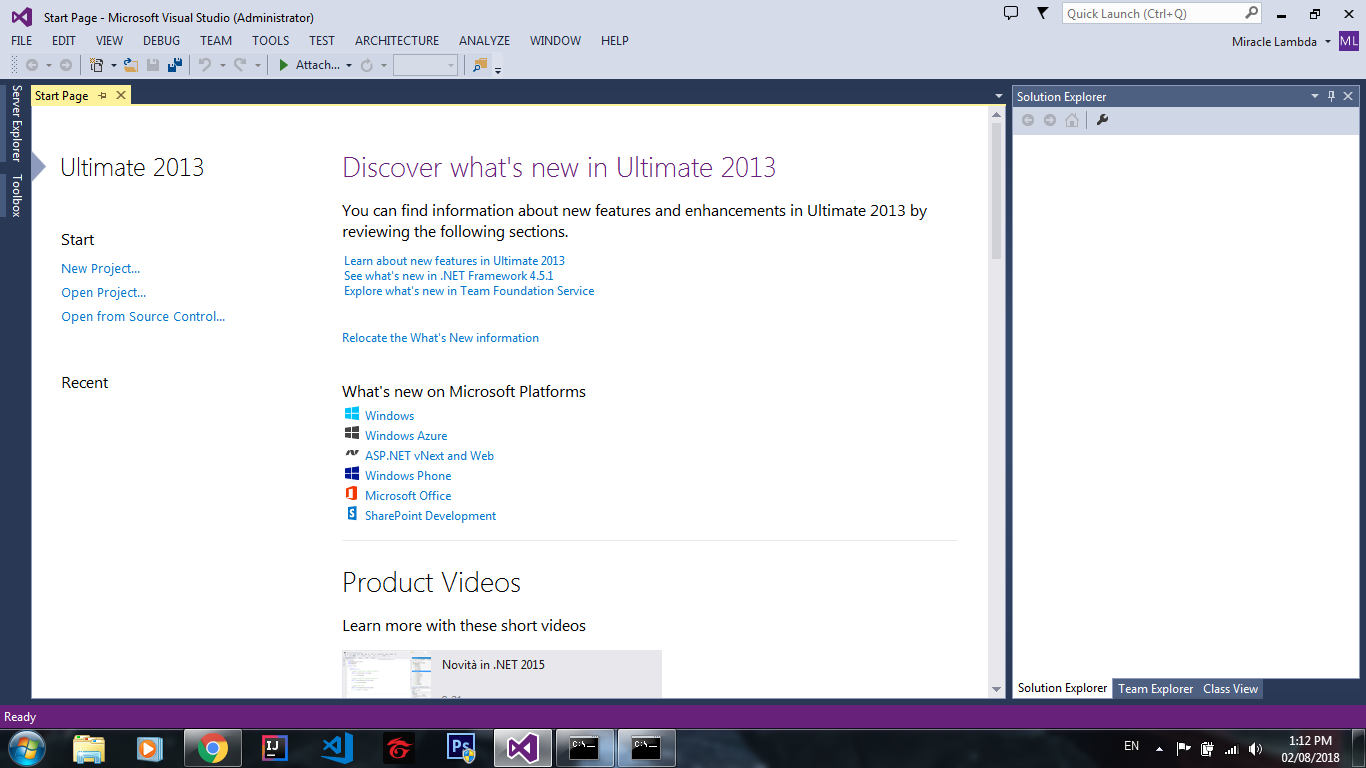Open the New Project dropdown arrow in toolbar
This screenshot has height=768, width=1366.
click(113, 66)
